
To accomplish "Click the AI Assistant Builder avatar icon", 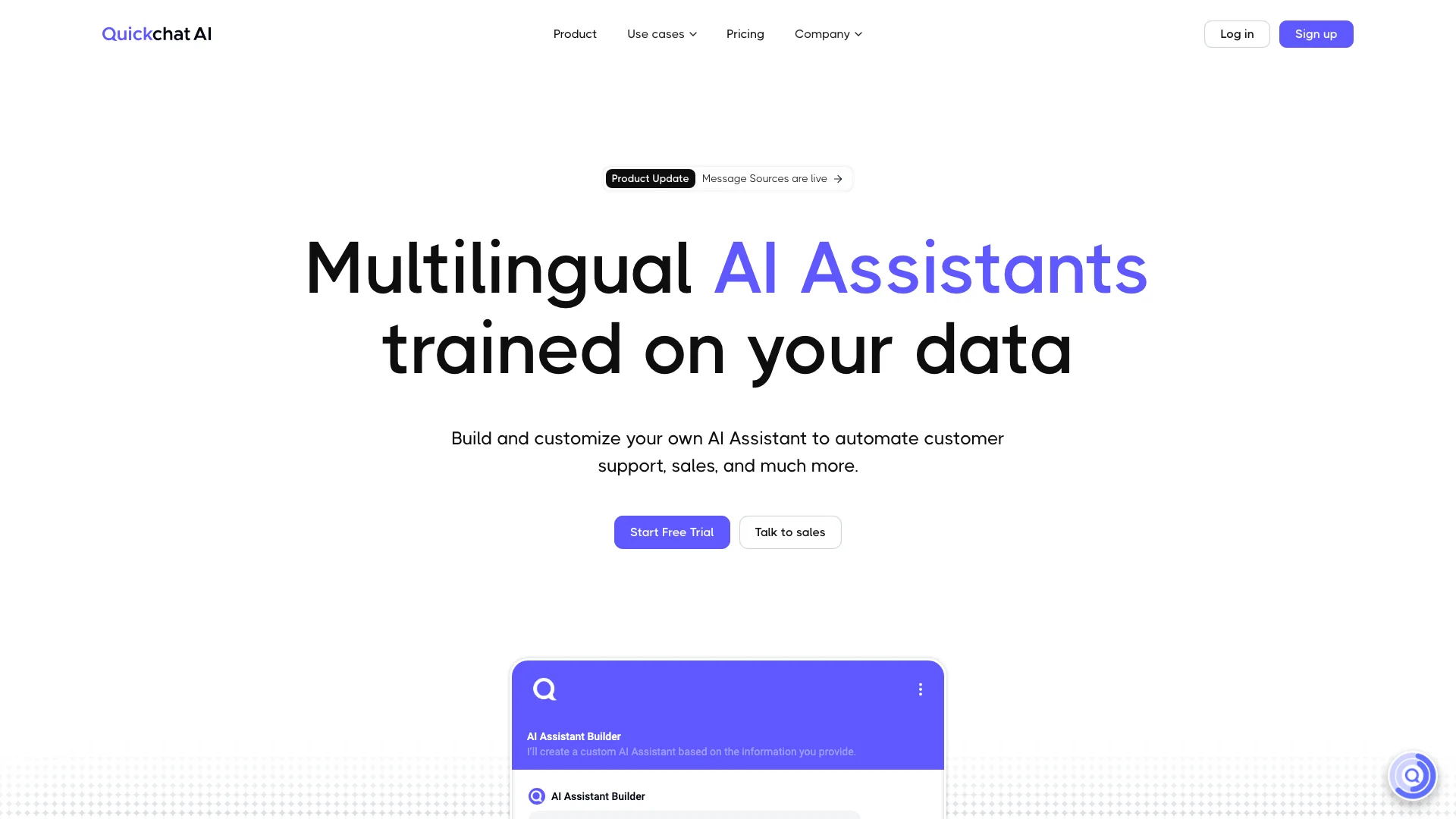I will [x=536, y=795].
